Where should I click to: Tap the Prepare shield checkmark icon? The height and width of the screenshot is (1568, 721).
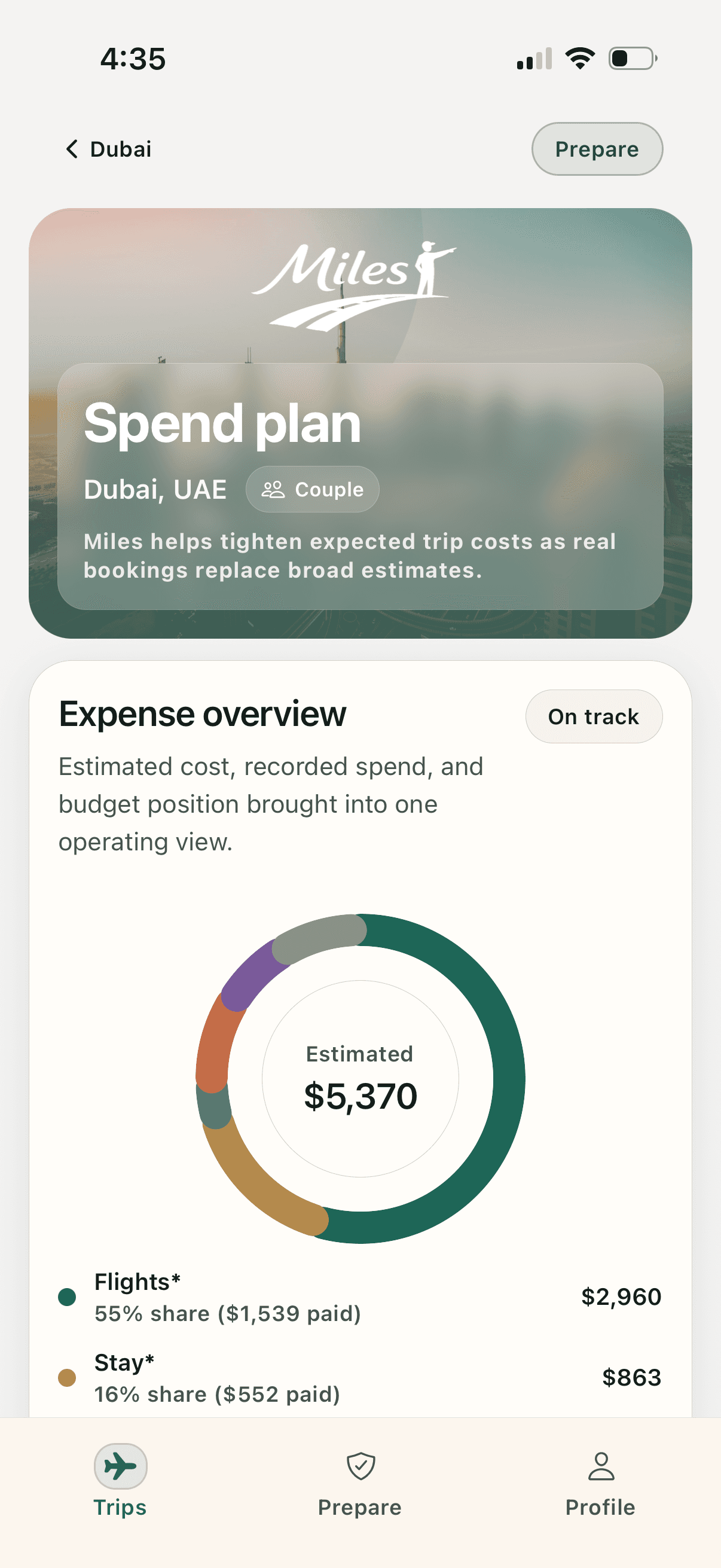pos(360,1466)
